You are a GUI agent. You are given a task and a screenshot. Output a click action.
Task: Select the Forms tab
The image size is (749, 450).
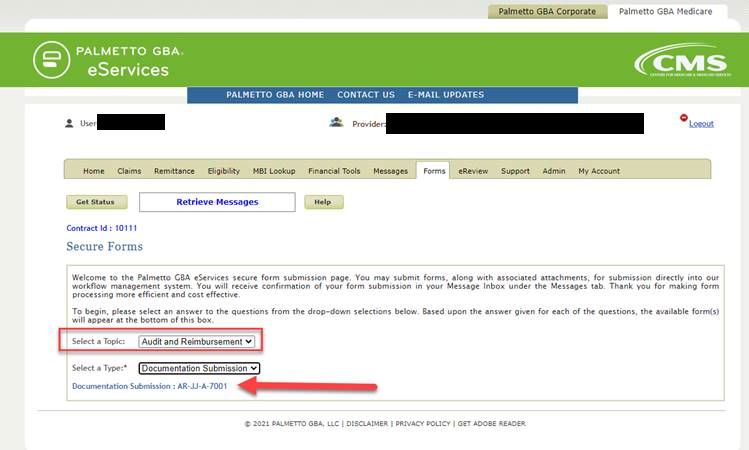click(434, 171)
